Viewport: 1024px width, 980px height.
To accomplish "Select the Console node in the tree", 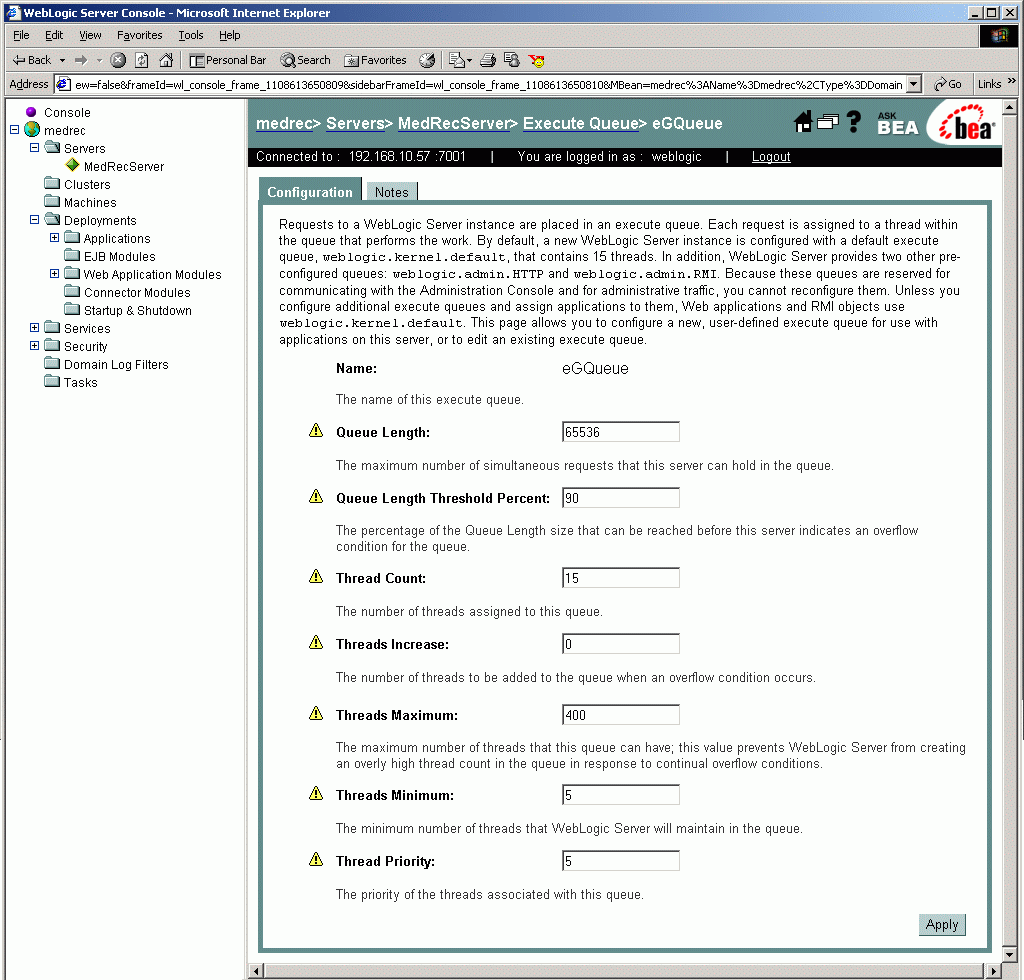I will click(x=67, y=112).
